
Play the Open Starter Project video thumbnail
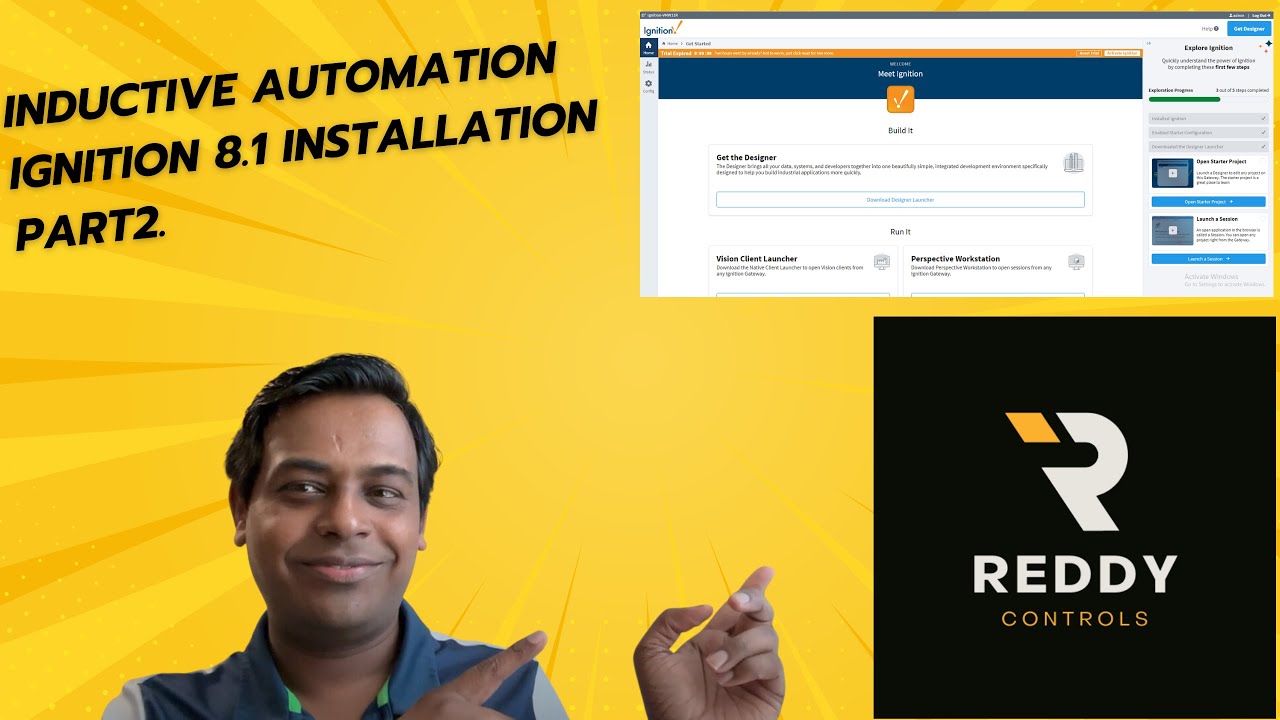tap(1173, 173)
